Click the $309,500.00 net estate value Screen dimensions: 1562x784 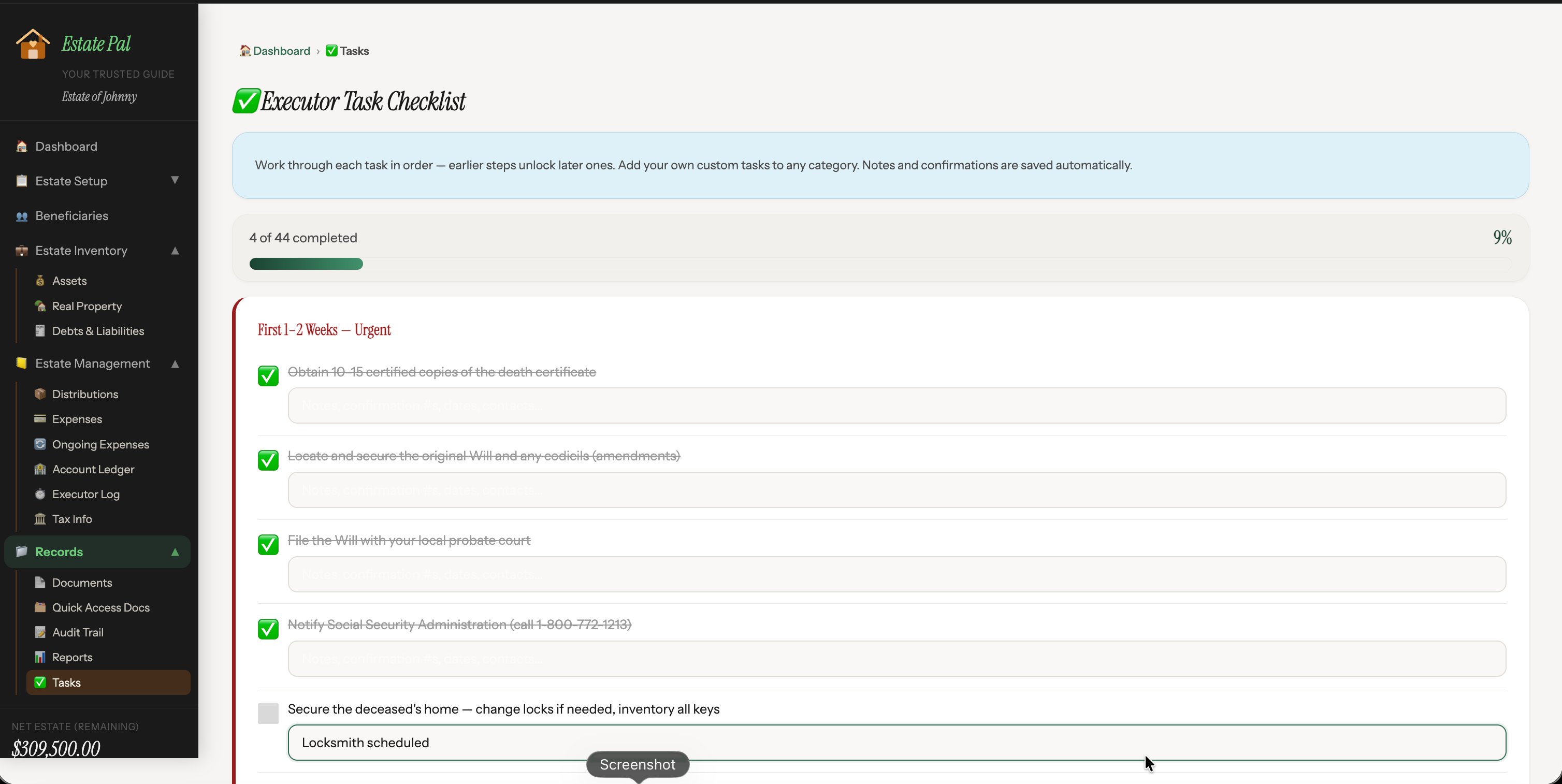[x=56, y=748]
